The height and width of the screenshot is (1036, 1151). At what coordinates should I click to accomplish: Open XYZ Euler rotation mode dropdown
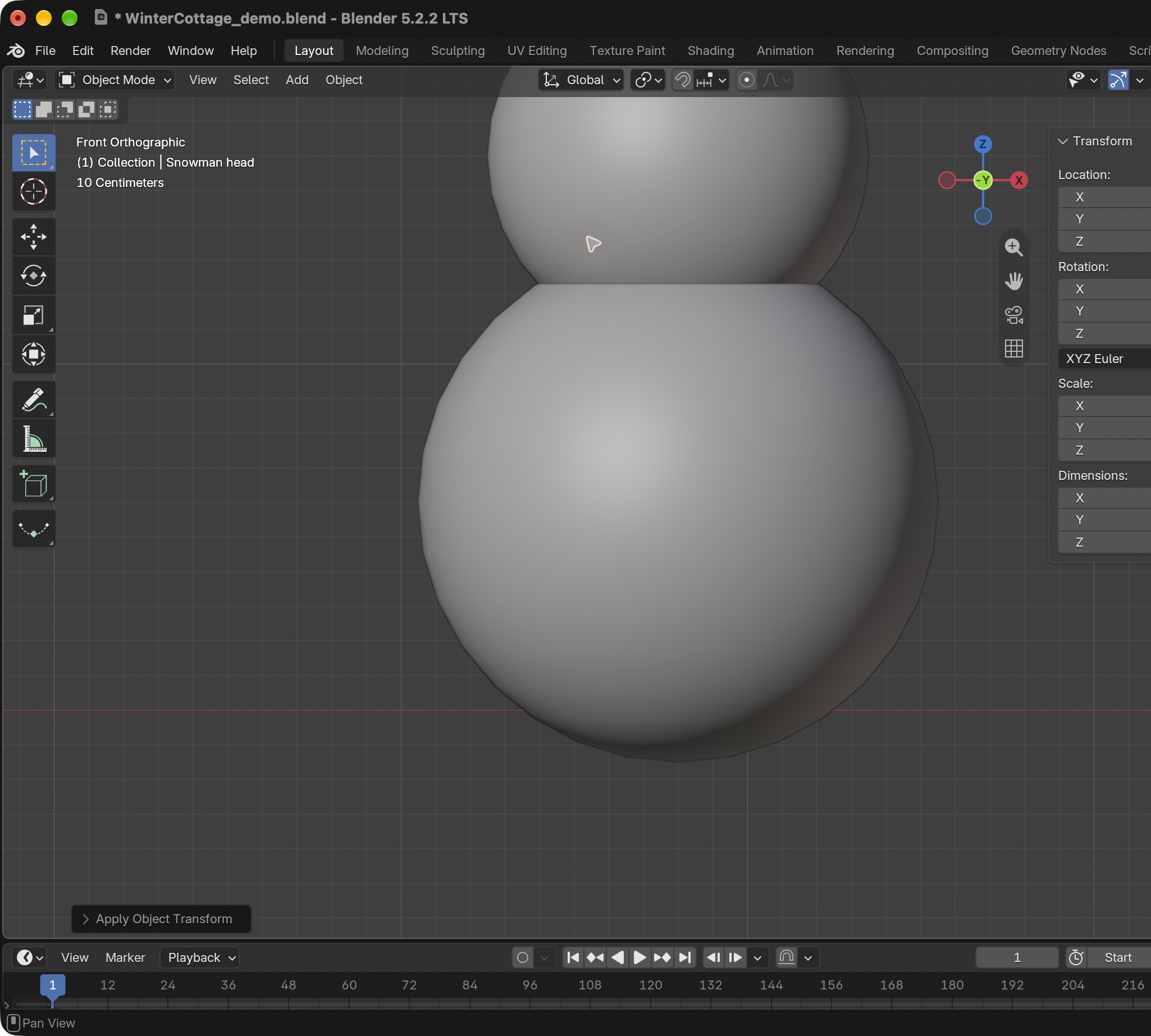[x=1104, y=359]
